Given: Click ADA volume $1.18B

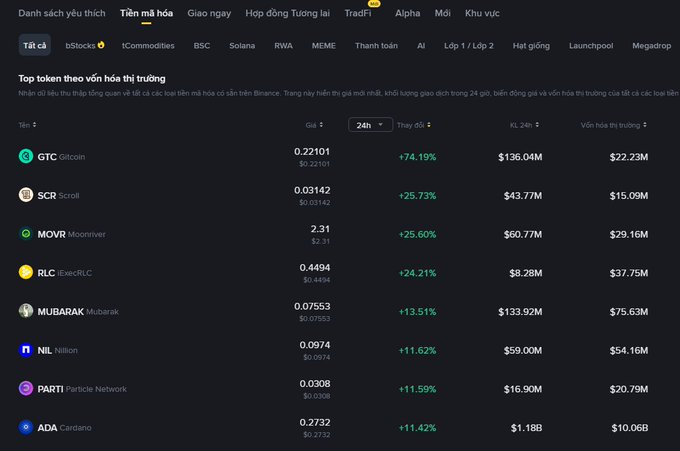Looking at the screenshot, I should coord(526,428).
